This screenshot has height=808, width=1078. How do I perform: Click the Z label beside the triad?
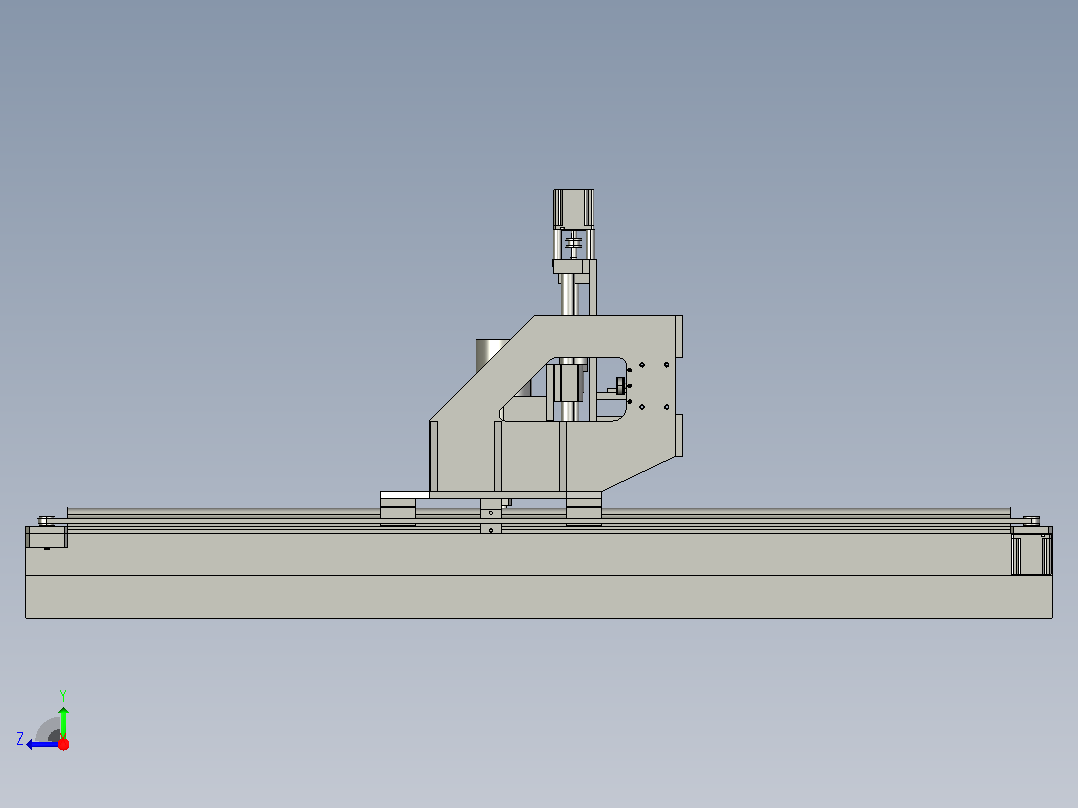20,739
